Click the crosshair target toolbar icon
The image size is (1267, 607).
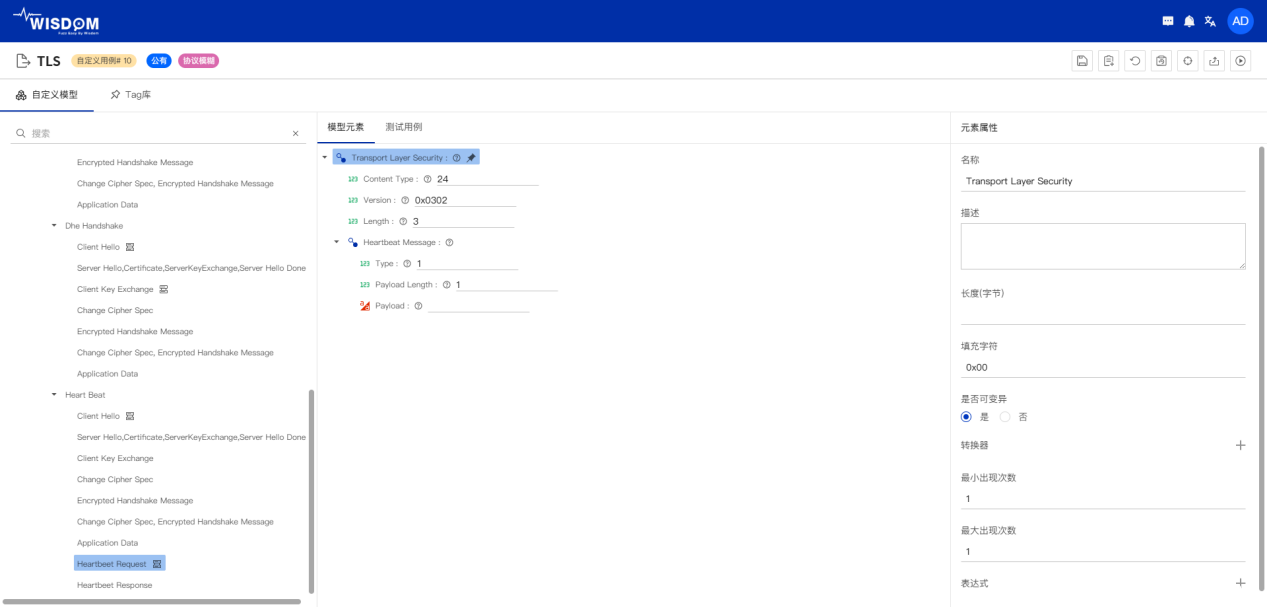tap(1187, 61)
